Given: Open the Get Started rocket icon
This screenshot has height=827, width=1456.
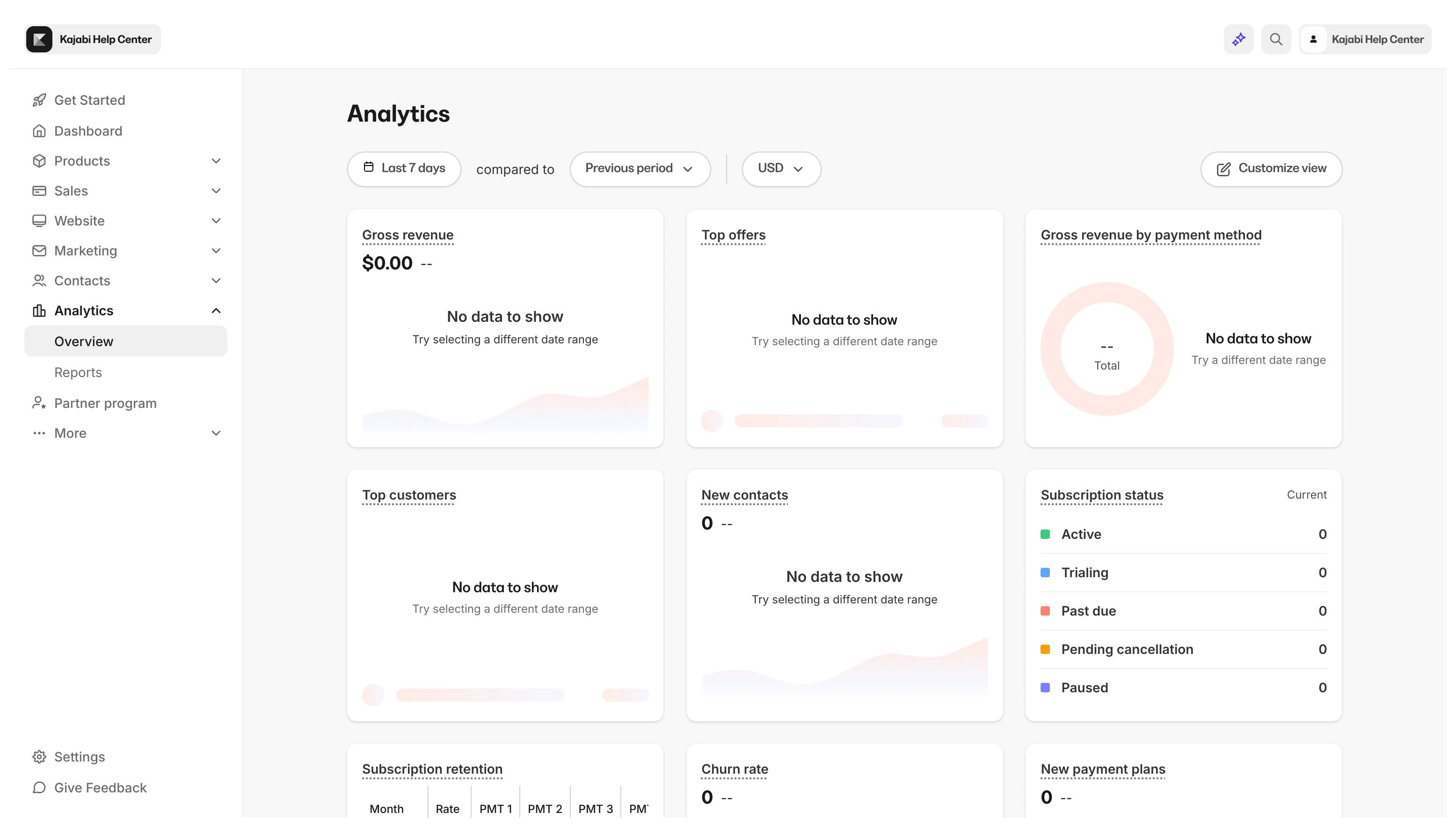Looking at the screenshot, I should 39,100.
